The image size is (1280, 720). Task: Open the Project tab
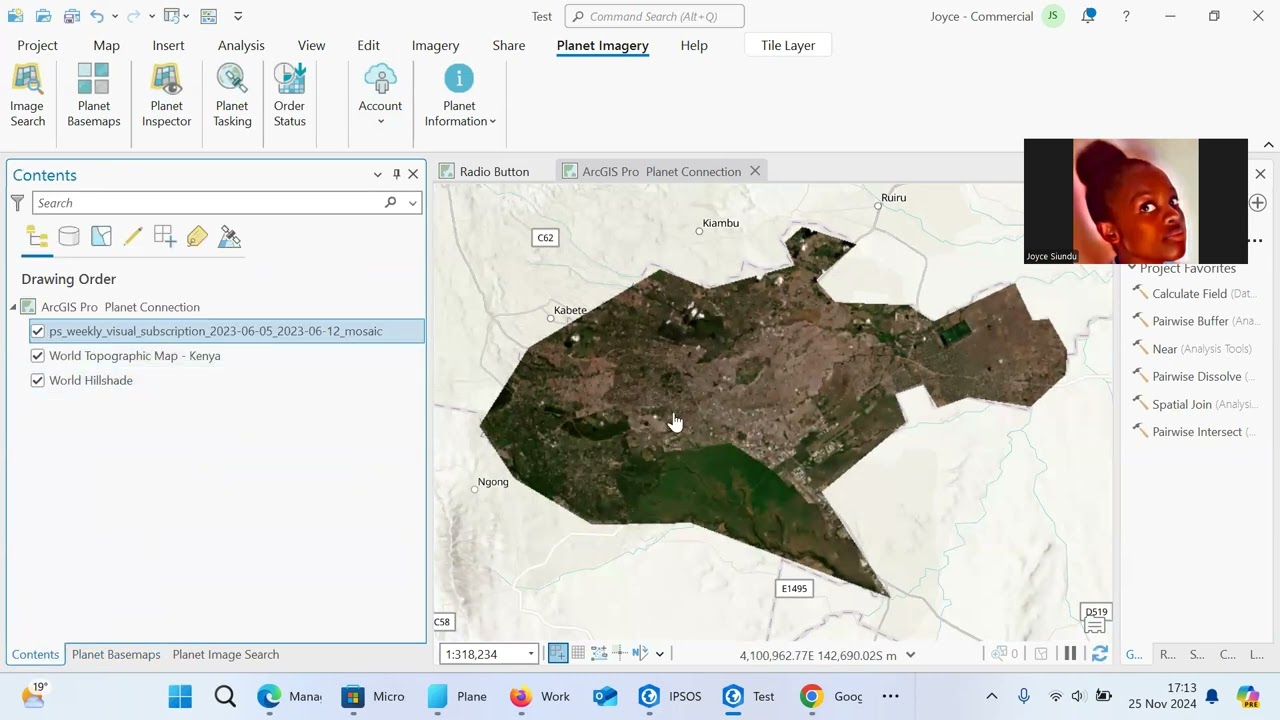tap(37, 45)
